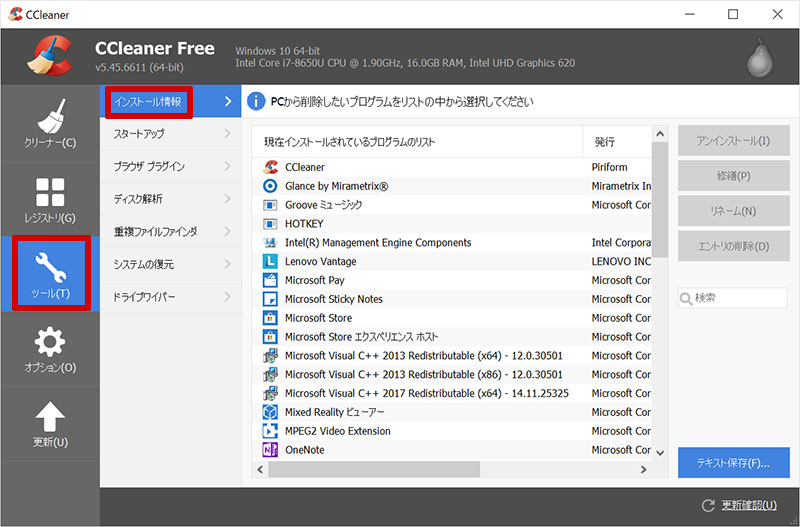Viewport: 800px width, 527px height.
Task: Click the Visual C++ 2017 x64 icon
Action: pyautogui.click(x=270, y=393)
